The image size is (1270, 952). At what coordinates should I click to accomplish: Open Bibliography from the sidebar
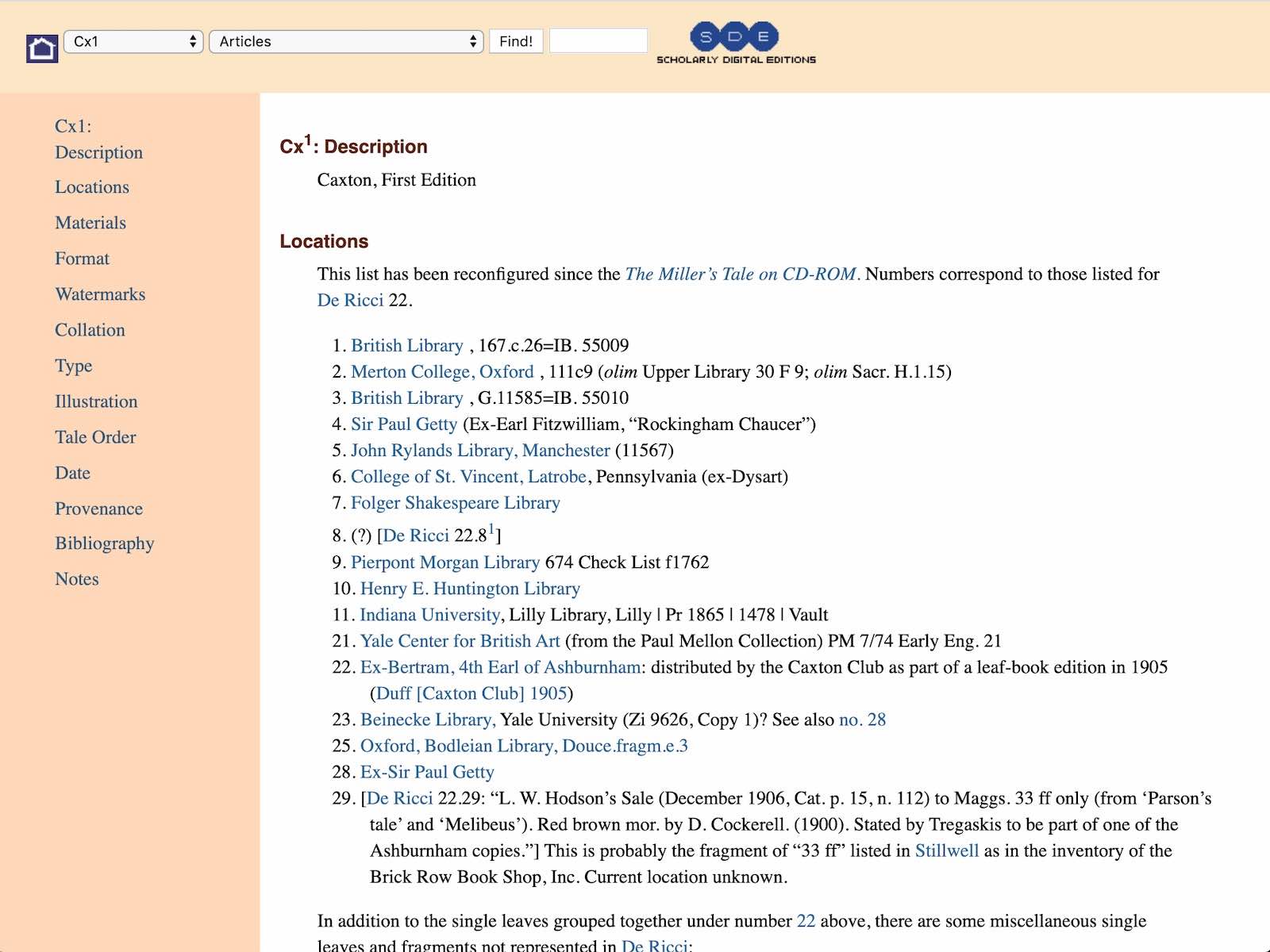click(x=104, y=543)
